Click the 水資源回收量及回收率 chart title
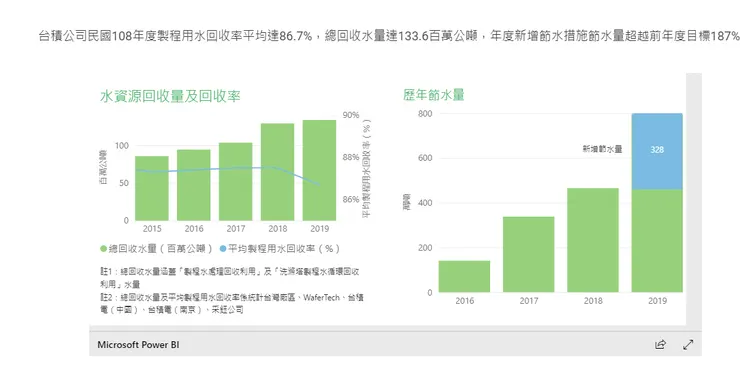Image resolution: width=740 pixels, height=372 pixels. tap(170, 96)
